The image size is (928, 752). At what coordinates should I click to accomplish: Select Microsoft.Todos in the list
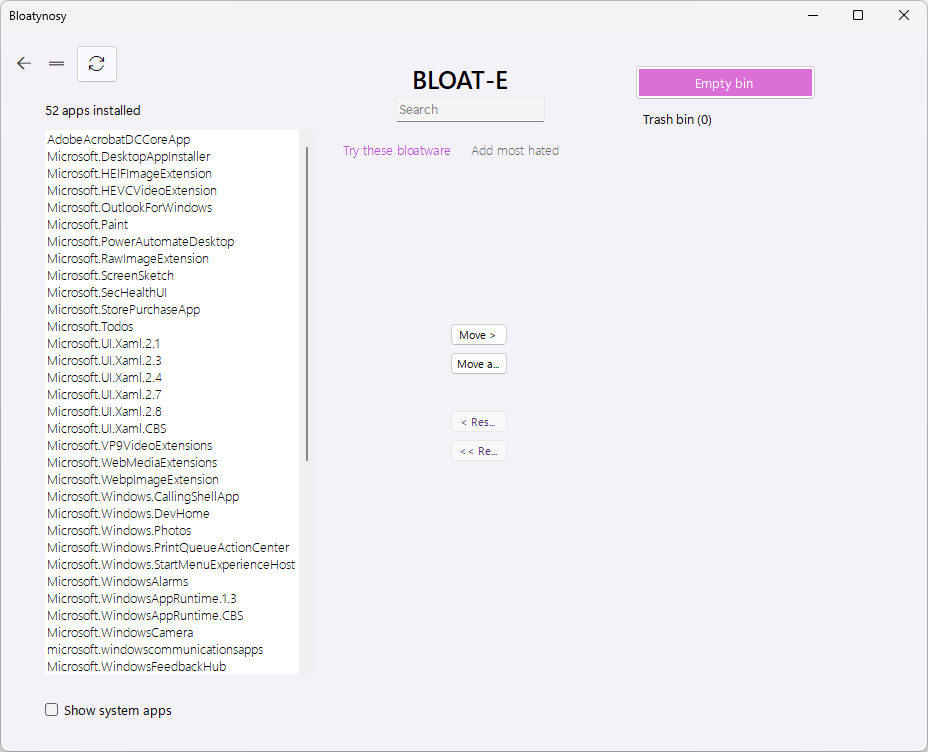(172, 327)
